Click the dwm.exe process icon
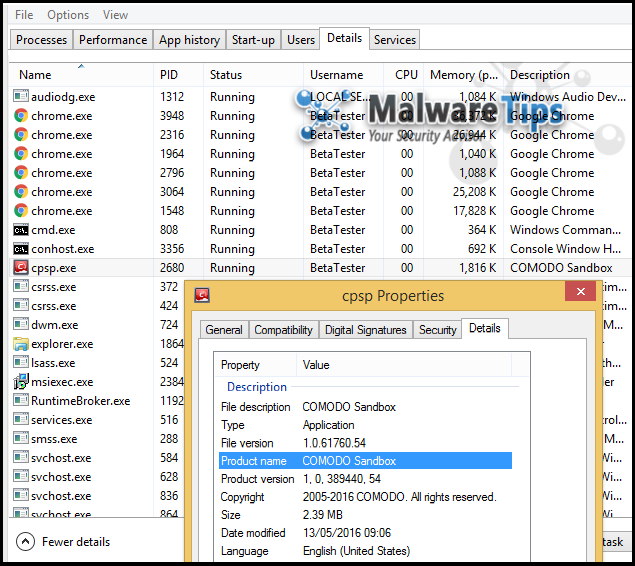 21,325
